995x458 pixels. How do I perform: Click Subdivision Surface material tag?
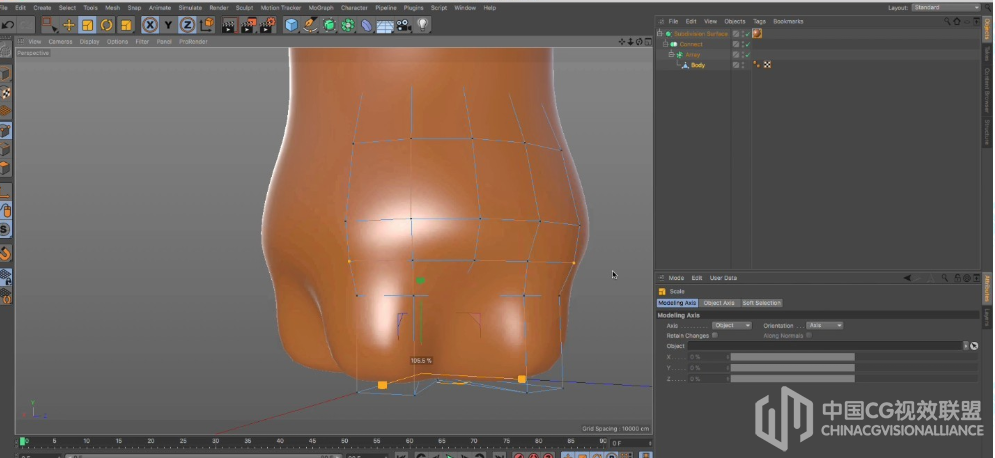pos(757,34)
